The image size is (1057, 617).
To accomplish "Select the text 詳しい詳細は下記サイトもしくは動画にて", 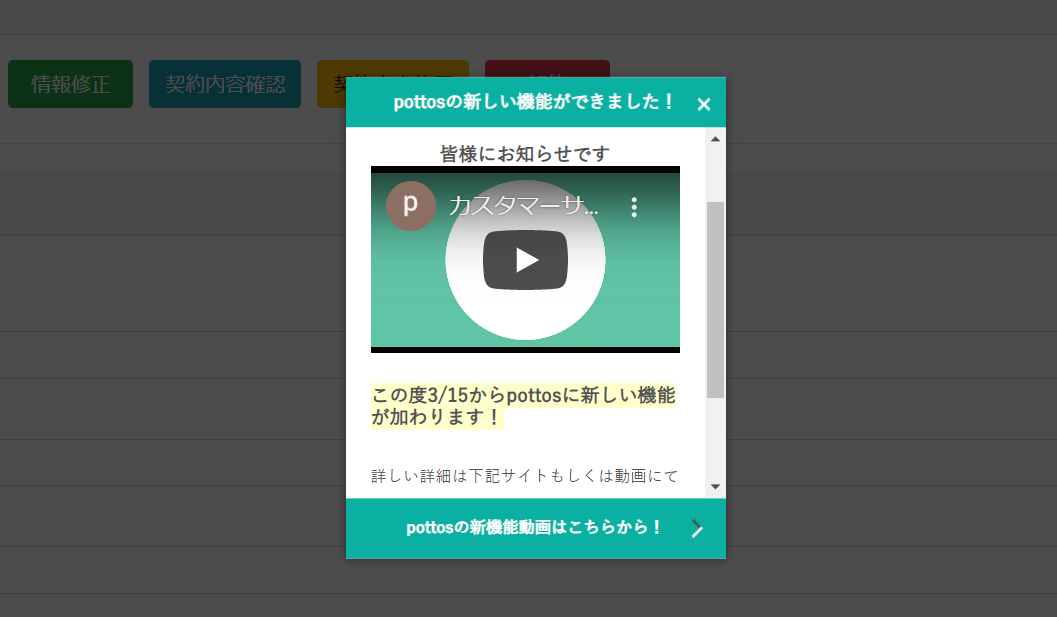I will pos(524,476).
